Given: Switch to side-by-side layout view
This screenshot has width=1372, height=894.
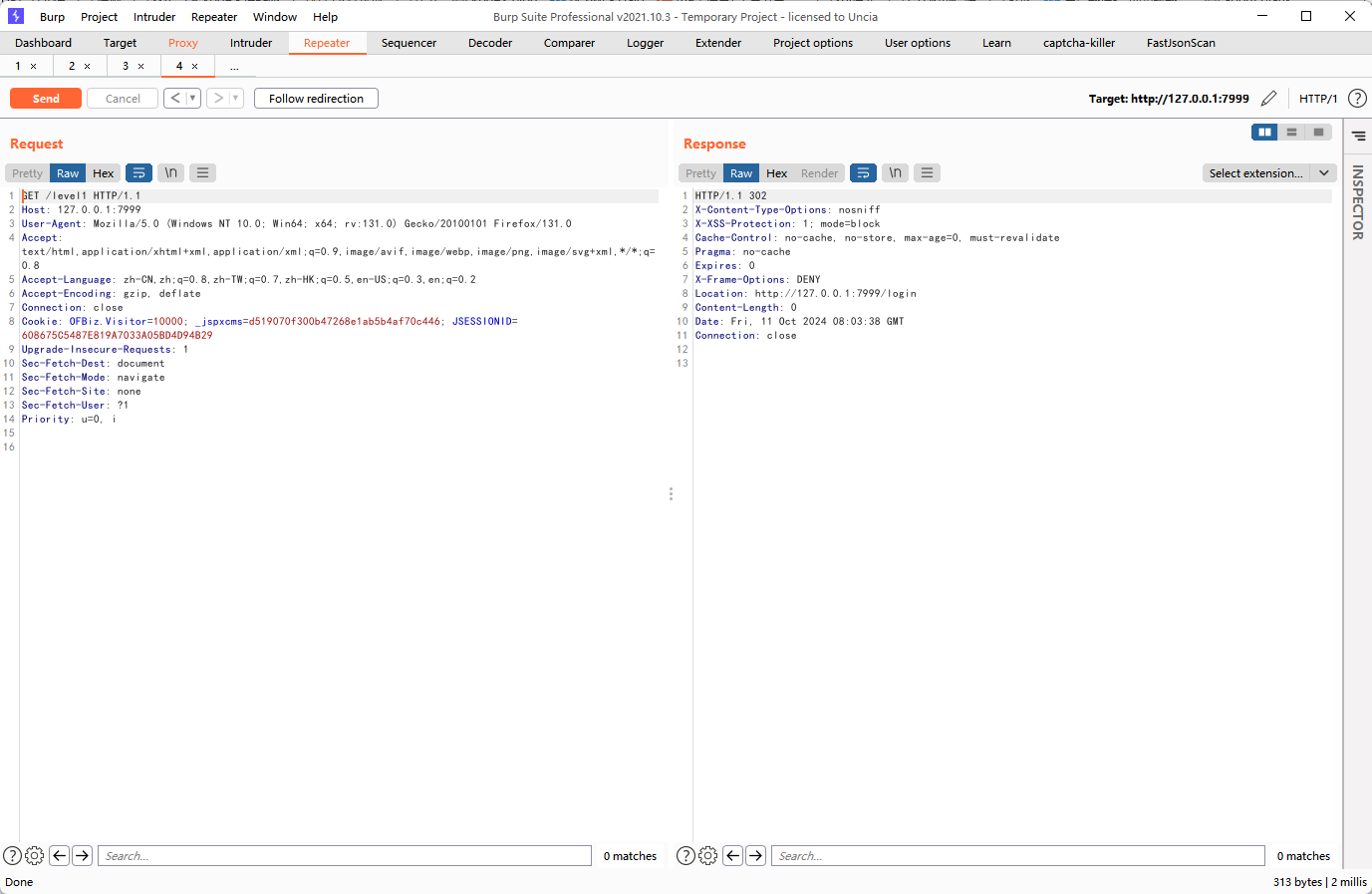Looking at the screenshot, I should point(1264,132).
